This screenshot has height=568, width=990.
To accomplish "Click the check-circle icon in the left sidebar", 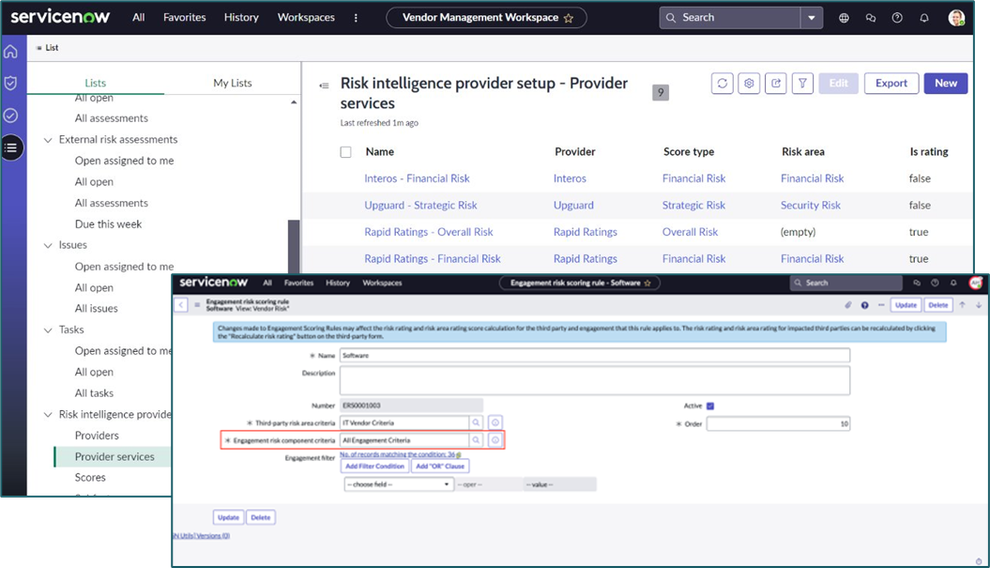I will [11, 115].
